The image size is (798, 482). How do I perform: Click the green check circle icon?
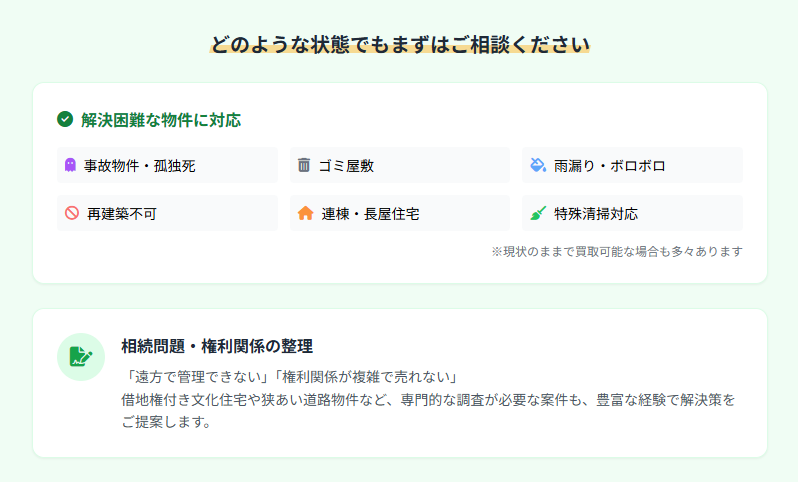click(65, 120)
